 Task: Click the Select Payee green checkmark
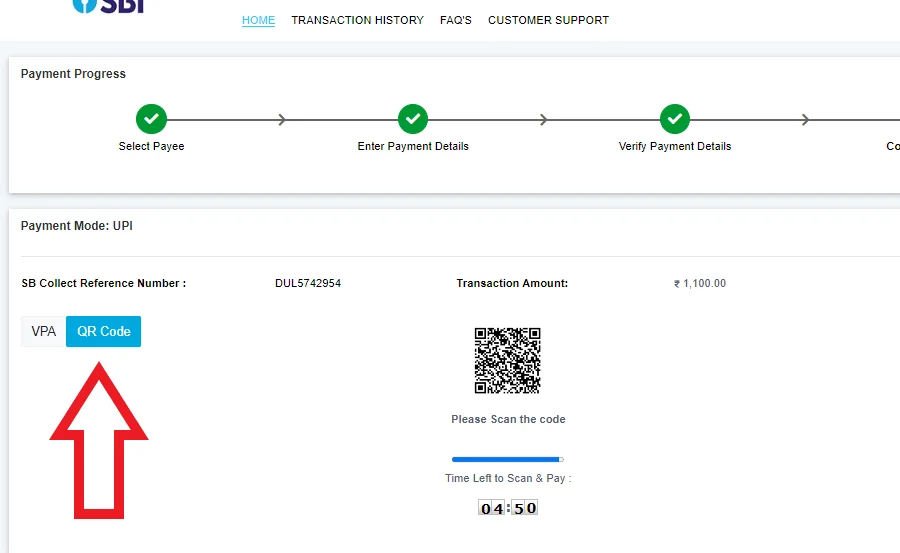(x=152, y=119)
